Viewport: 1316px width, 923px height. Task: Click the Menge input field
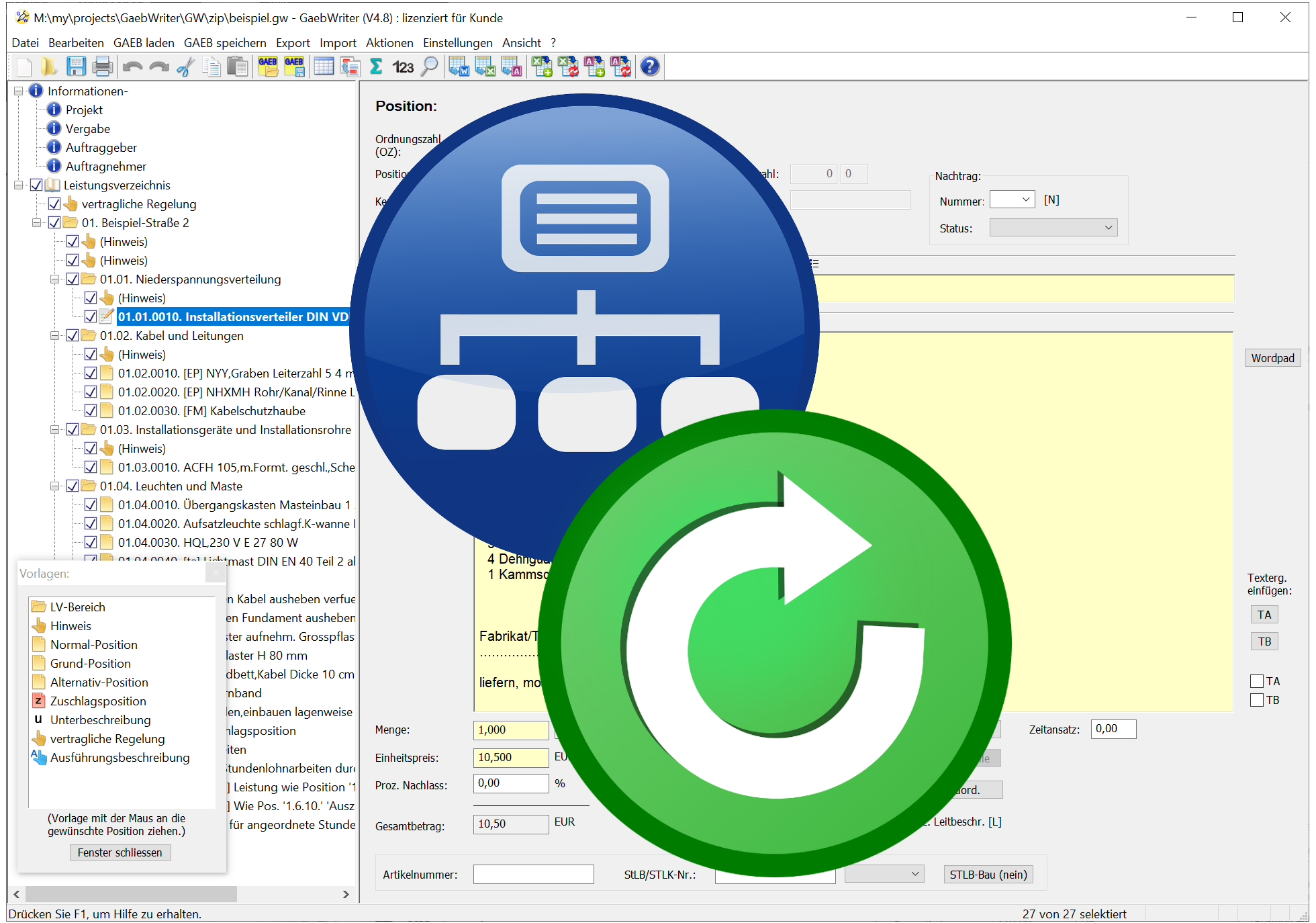click(511, 730)
